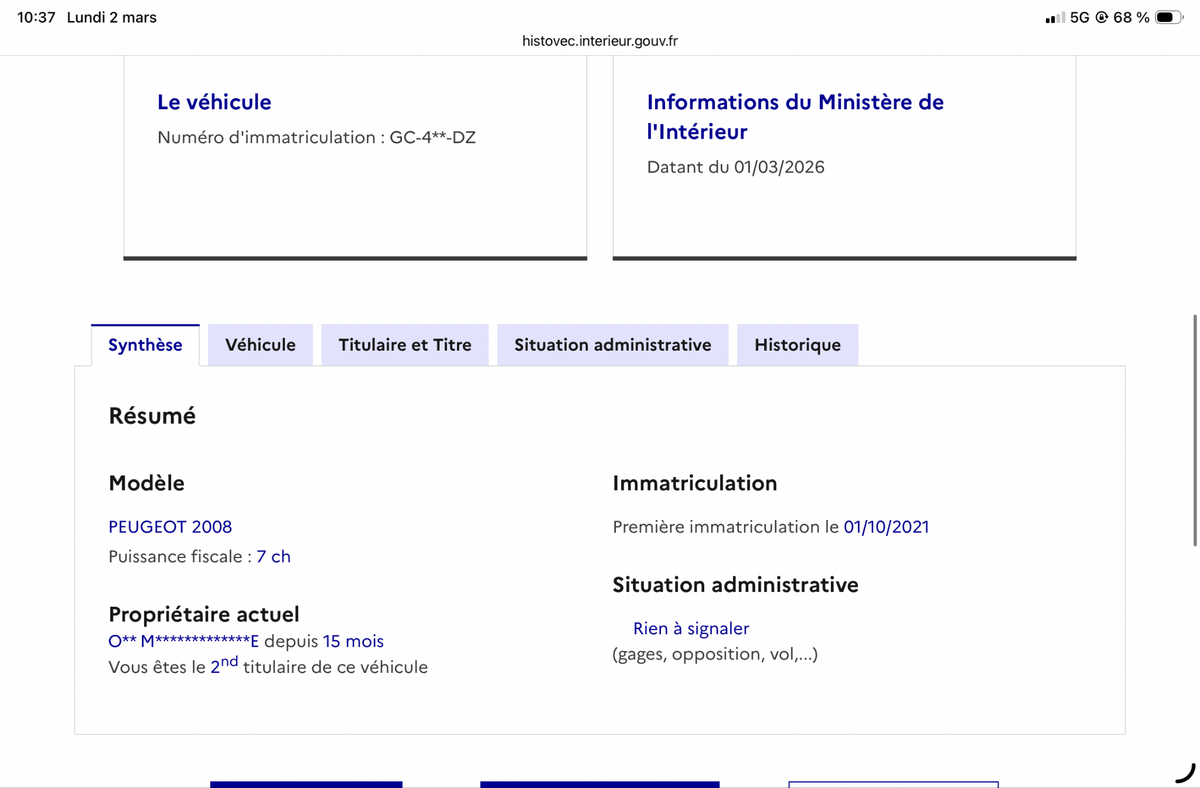Tap the cellular signal bars icon

(x=1054, y=18)
